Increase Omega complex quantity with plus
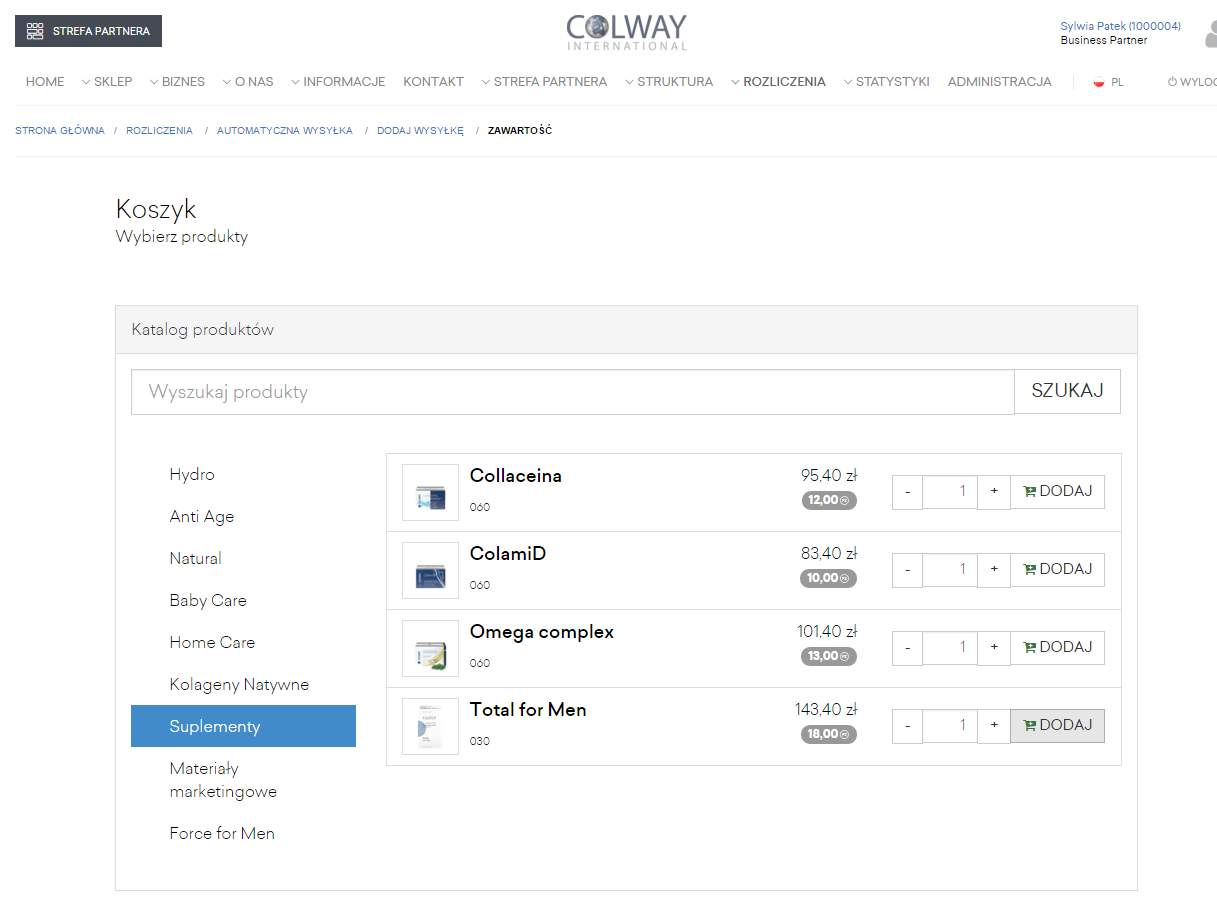Viewport: 1217px width, 906px height. point(994,648)
